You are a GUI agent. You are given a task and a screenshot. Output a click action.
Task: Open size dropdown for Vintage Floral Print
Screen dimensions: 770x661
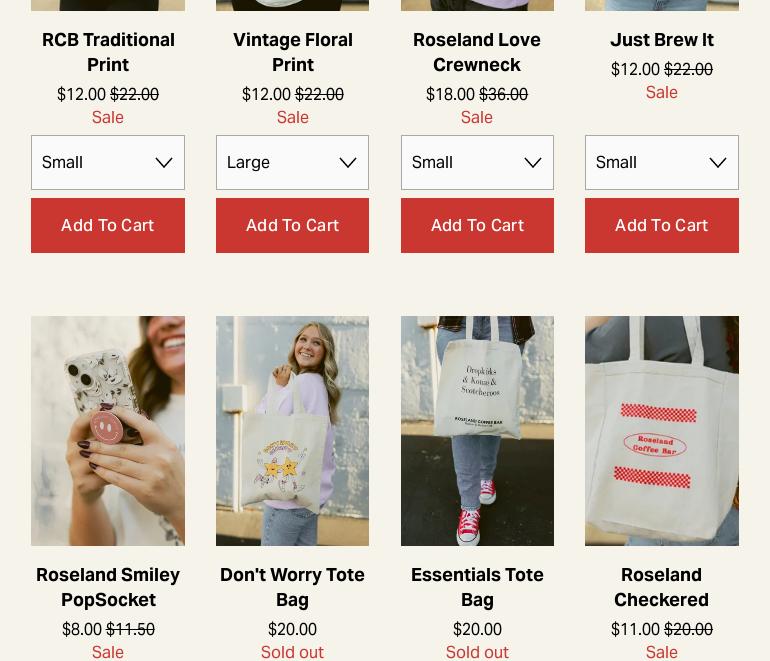[292, 163]
